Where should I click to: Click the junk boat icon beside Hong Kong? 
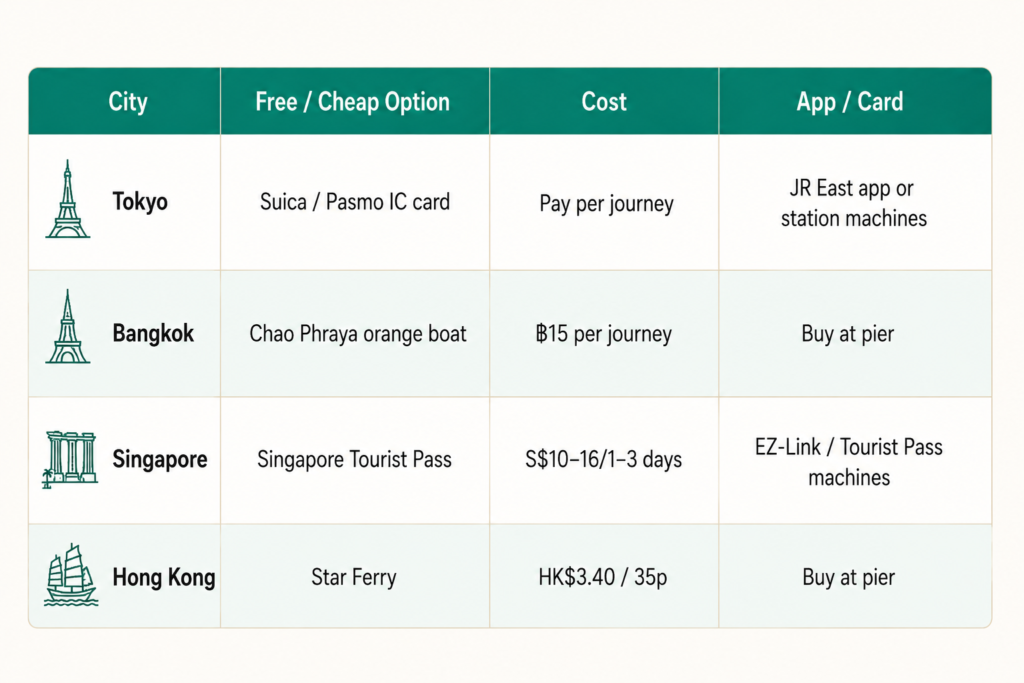click(71, 575)
